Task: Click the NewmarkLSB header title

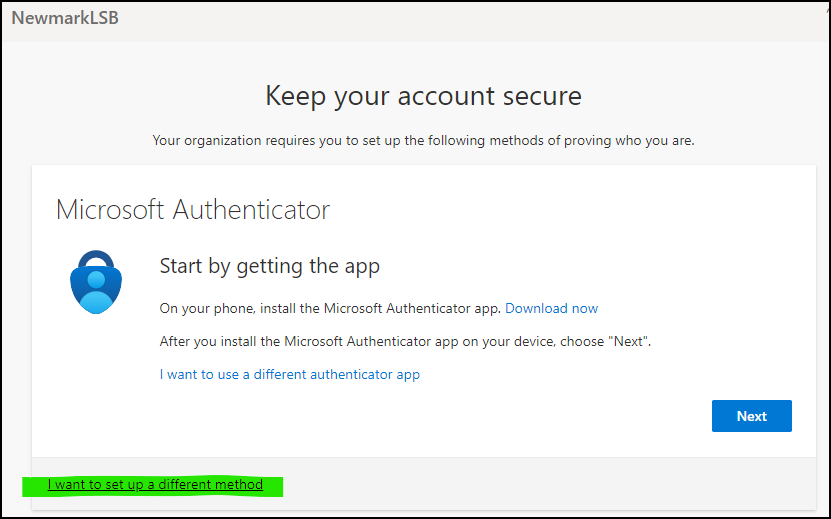Action: (x=65, y=18)
